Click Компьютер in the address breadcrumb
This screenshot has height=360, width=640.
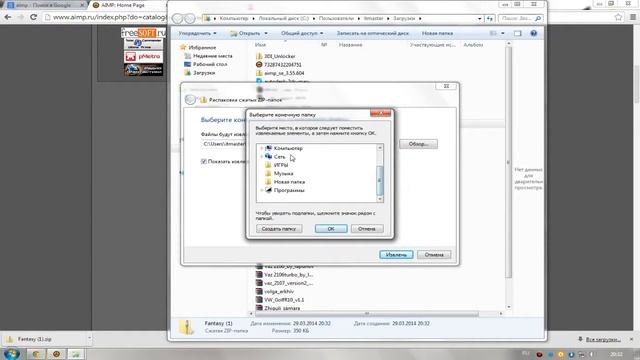(x=233, y=18)
